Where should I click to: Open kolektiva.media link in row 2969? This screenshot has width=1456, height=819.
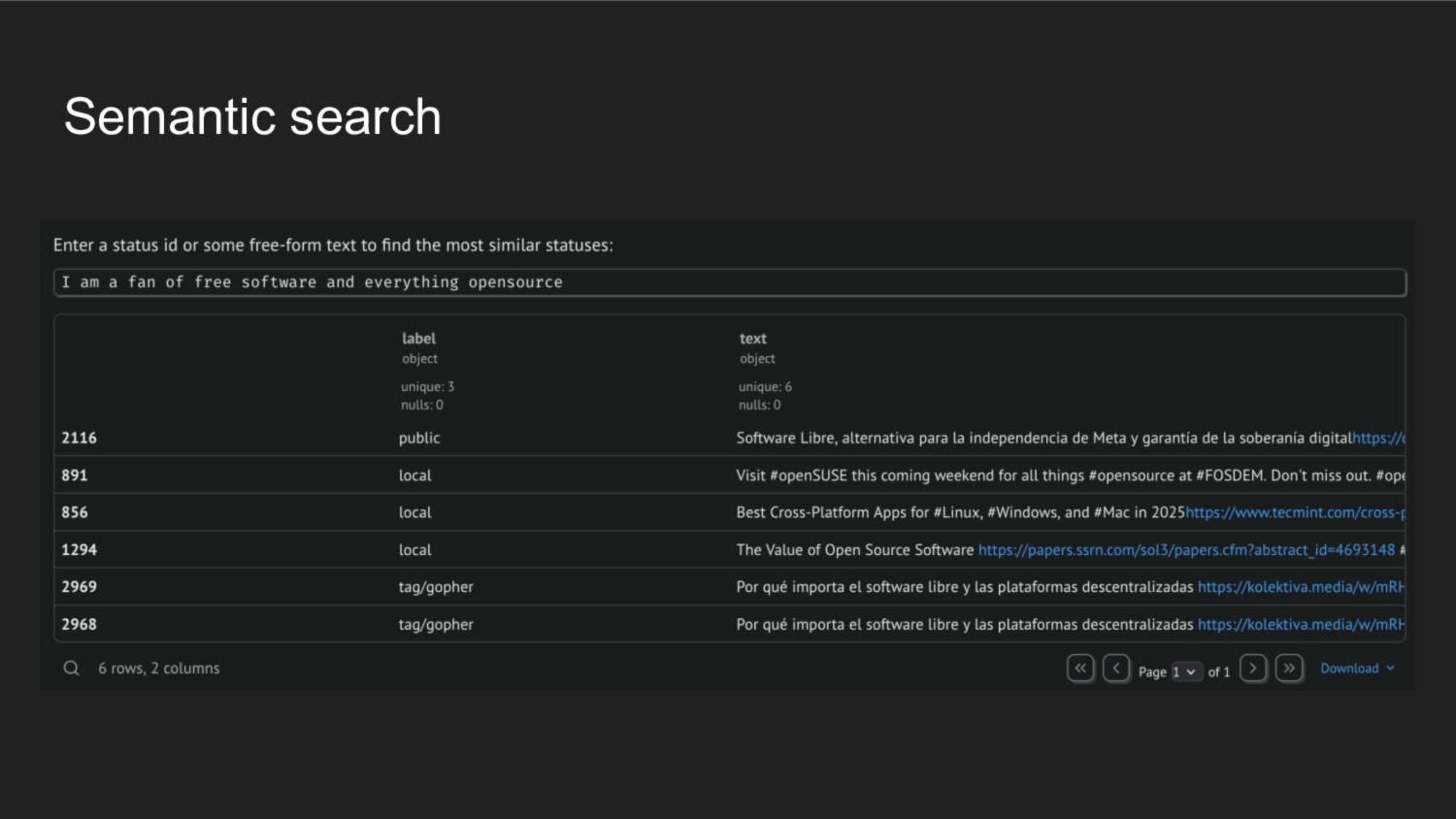pos(1300,587)
